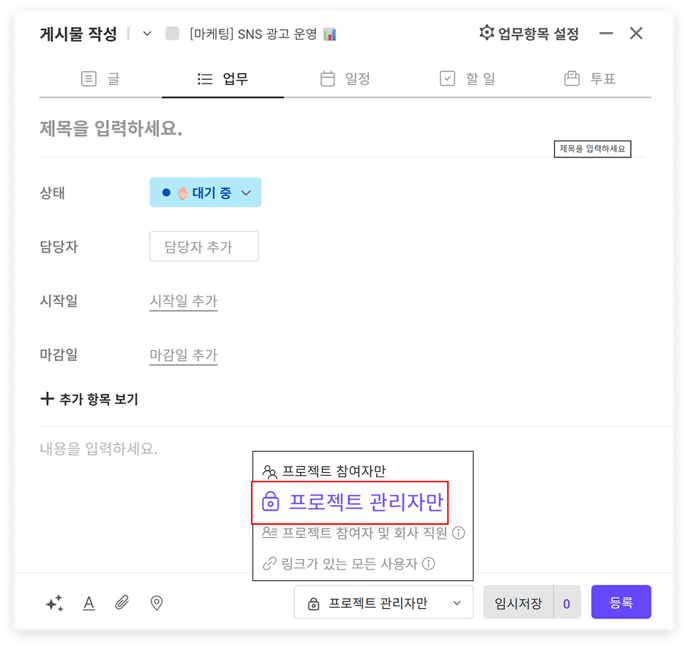Click the paperclip attach file icon
688x647 pixels.
point(122,603)
